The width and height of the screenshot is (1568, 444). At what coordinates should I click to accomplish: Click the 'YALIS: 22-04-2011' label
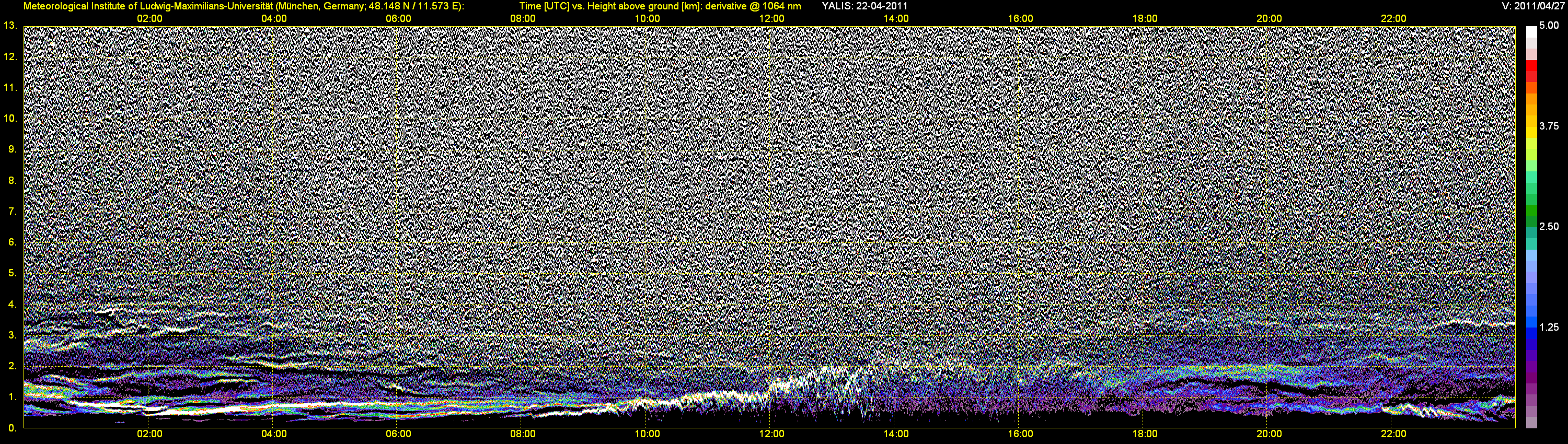pos(864,6)
